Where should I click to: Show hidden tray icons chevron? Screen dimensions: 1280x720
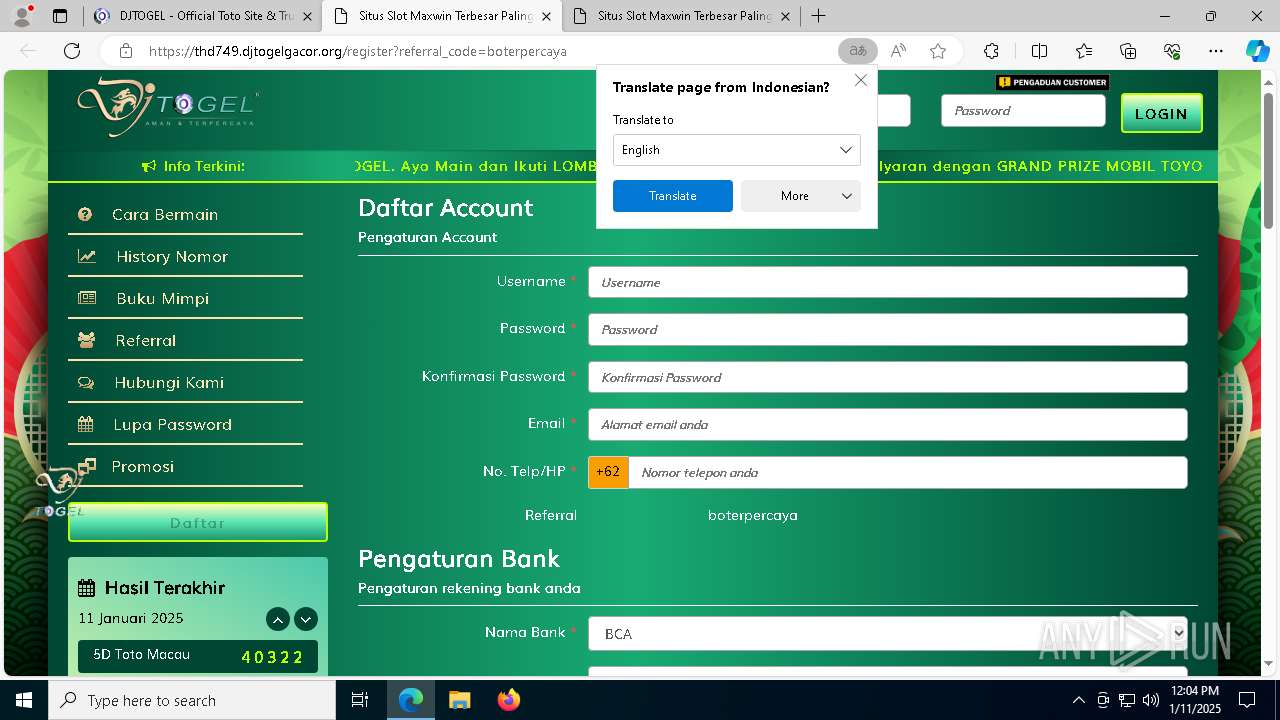click(x=1078, y=700)
